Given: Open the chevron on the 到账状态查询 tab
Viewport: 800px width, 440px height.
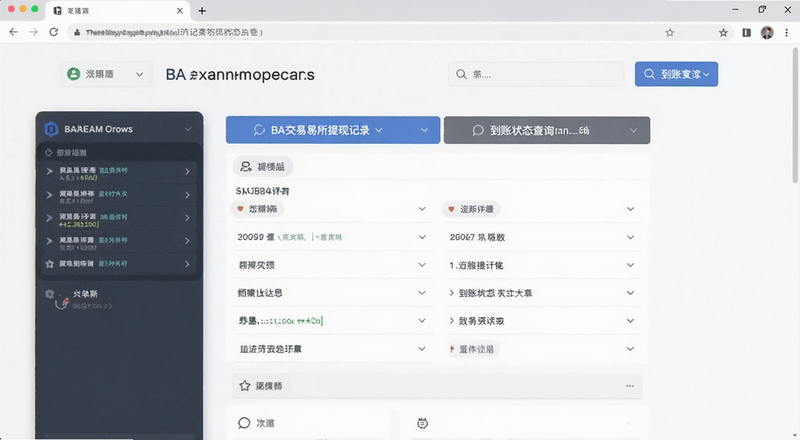Looking at the screenshot, I should pyautogui.click(x=633, y=130).
